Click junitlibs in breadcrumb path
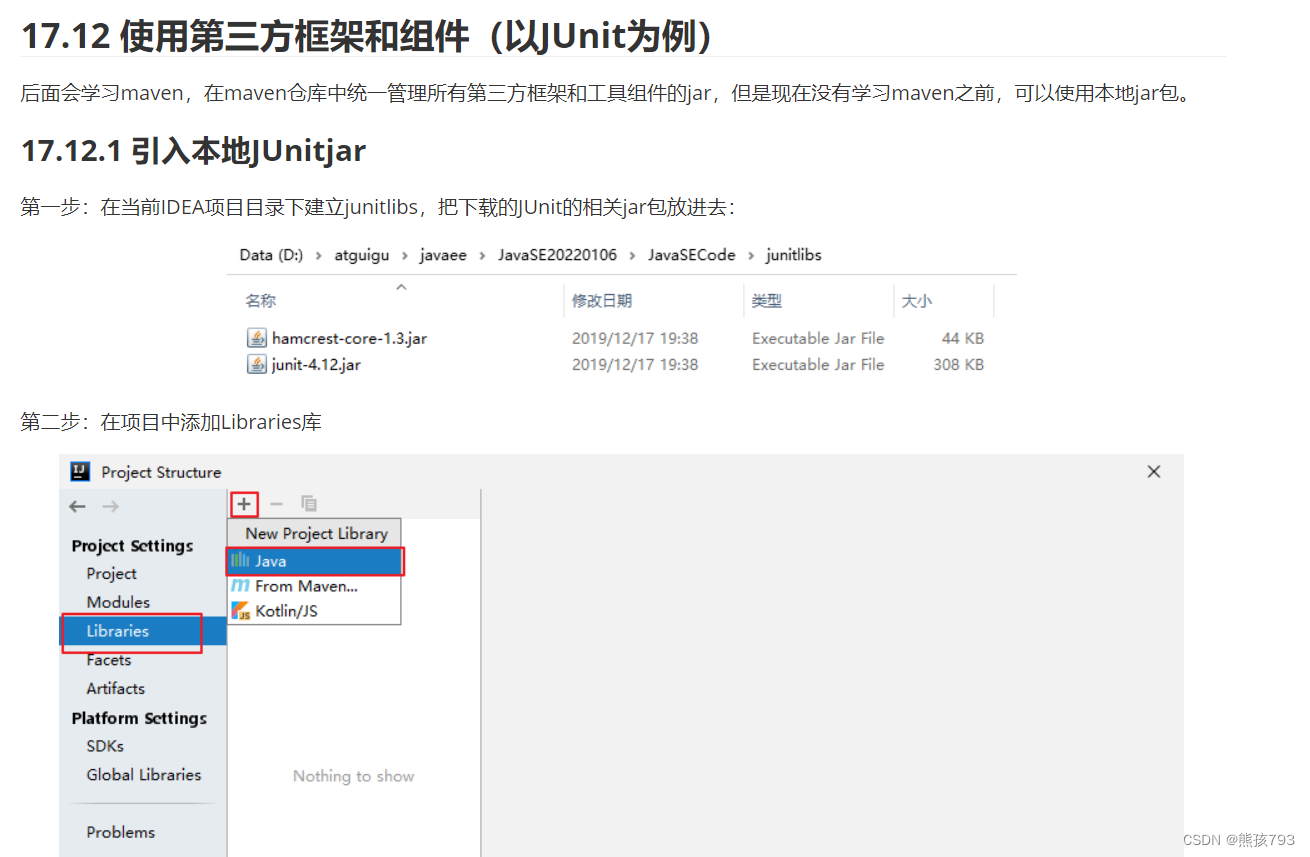The width and height of the screenshot is (1310, 857). (x=794, y=255)
